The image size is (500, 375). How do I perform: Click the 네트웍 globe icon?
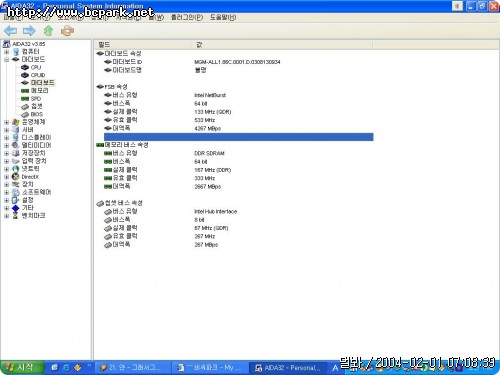coord(16,169)
